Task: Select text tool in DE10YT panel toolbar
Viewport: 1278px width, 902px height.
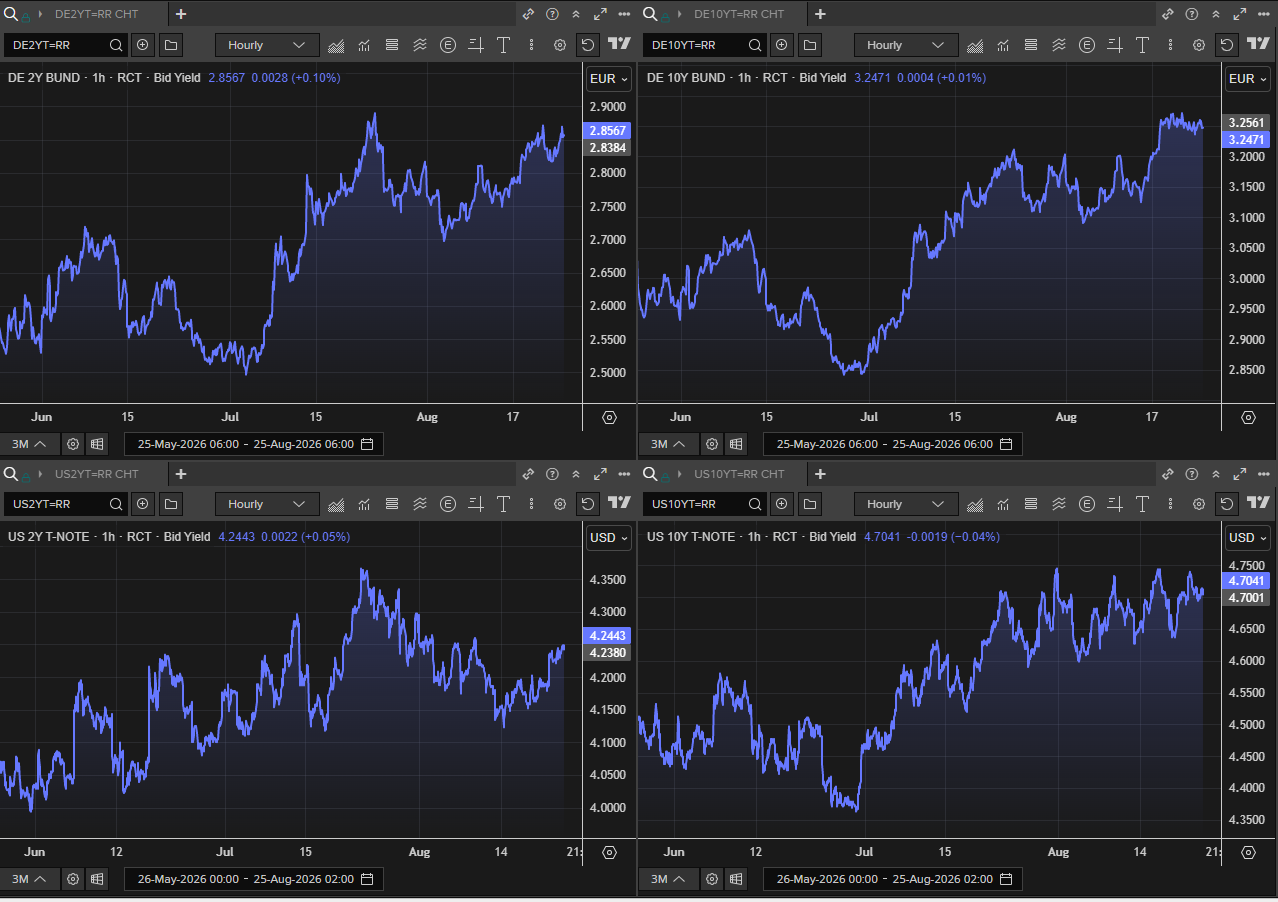Action: pyautogui.click(x=1142, y=45)
